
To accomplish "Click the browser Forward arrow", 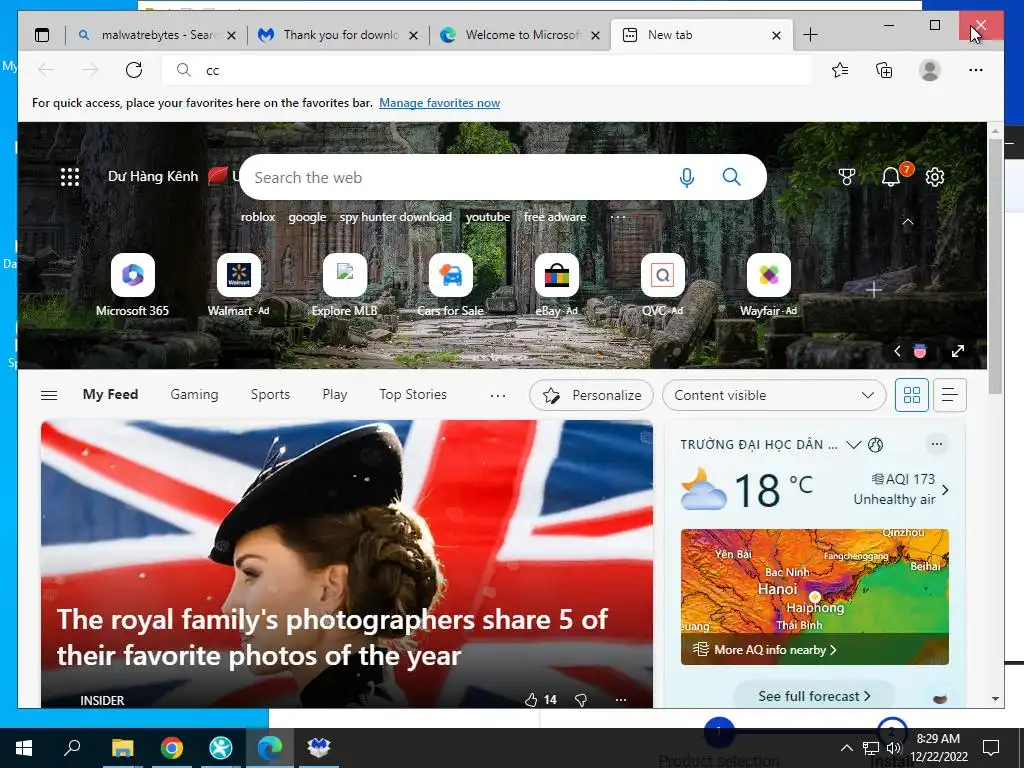I will pyautogui.click(x=90, y=70).
